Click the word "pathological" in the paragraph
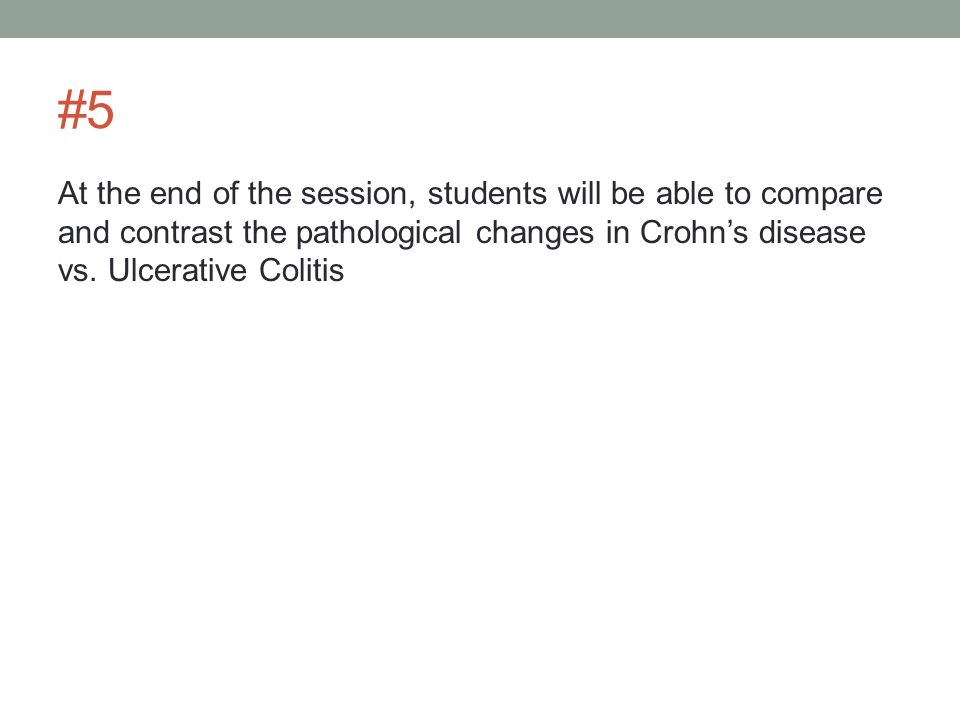The image size is (960, 720). [x=378, y=233]
